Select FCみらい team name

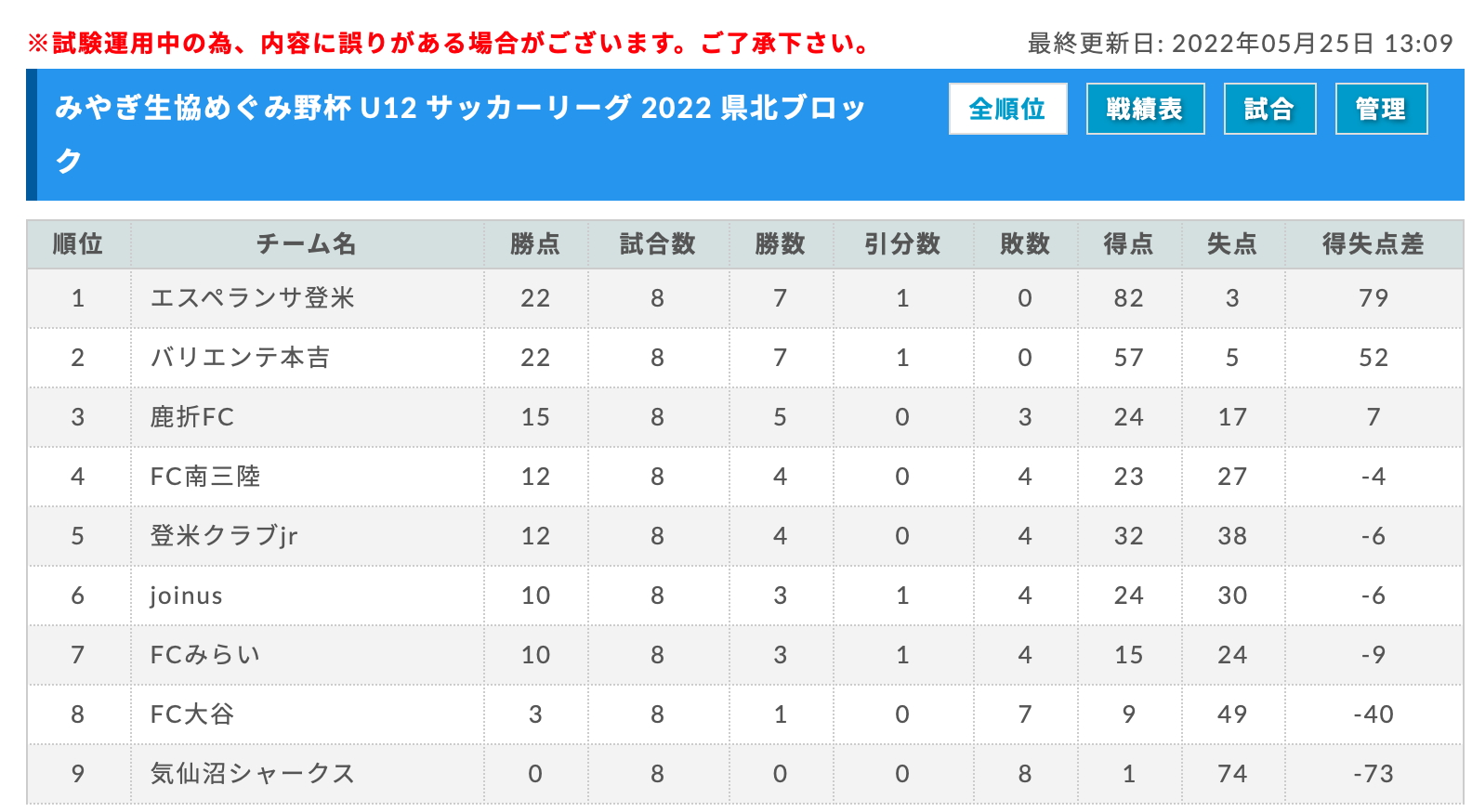[x=205, y=655]
